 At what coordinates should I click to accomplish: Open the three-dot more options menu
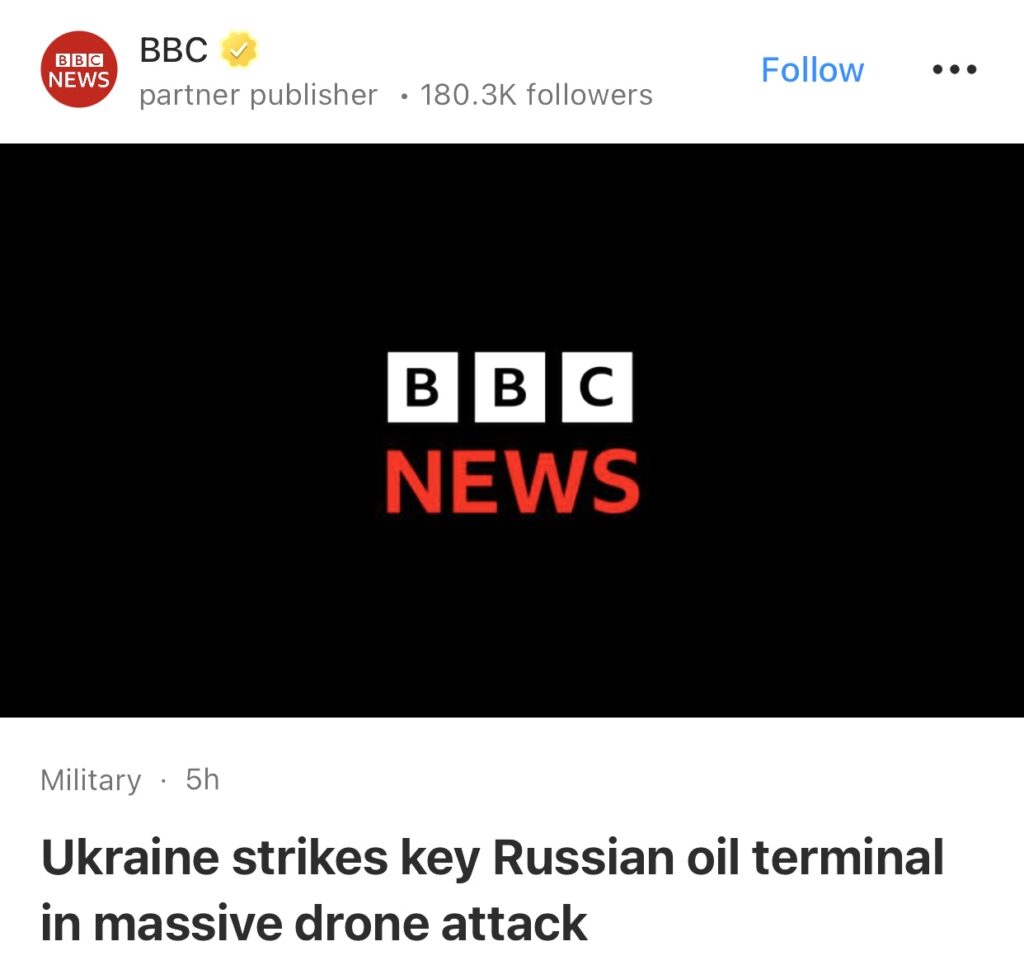click(x=954, y=70)
